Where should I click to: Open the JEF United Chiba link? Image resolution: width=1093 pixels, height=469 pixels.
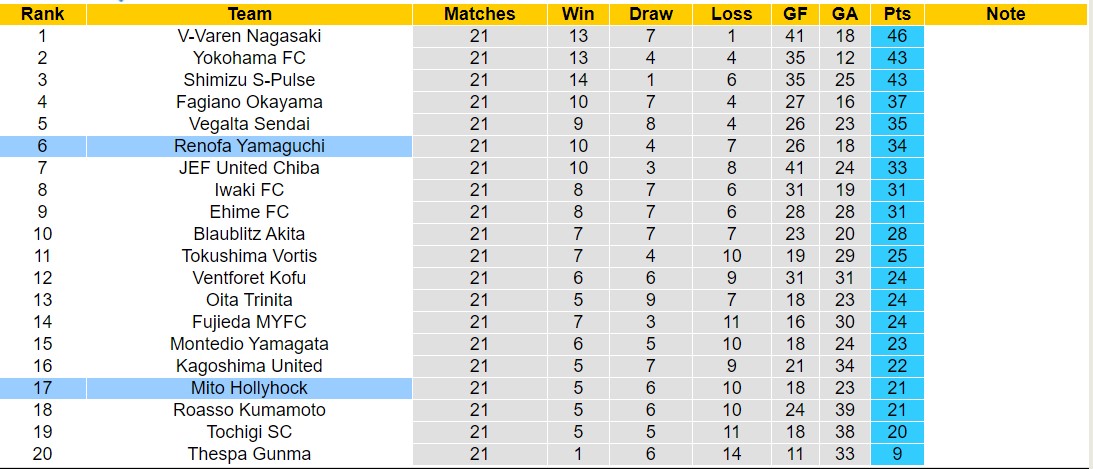pyautogui.click(x=249, y=168)
